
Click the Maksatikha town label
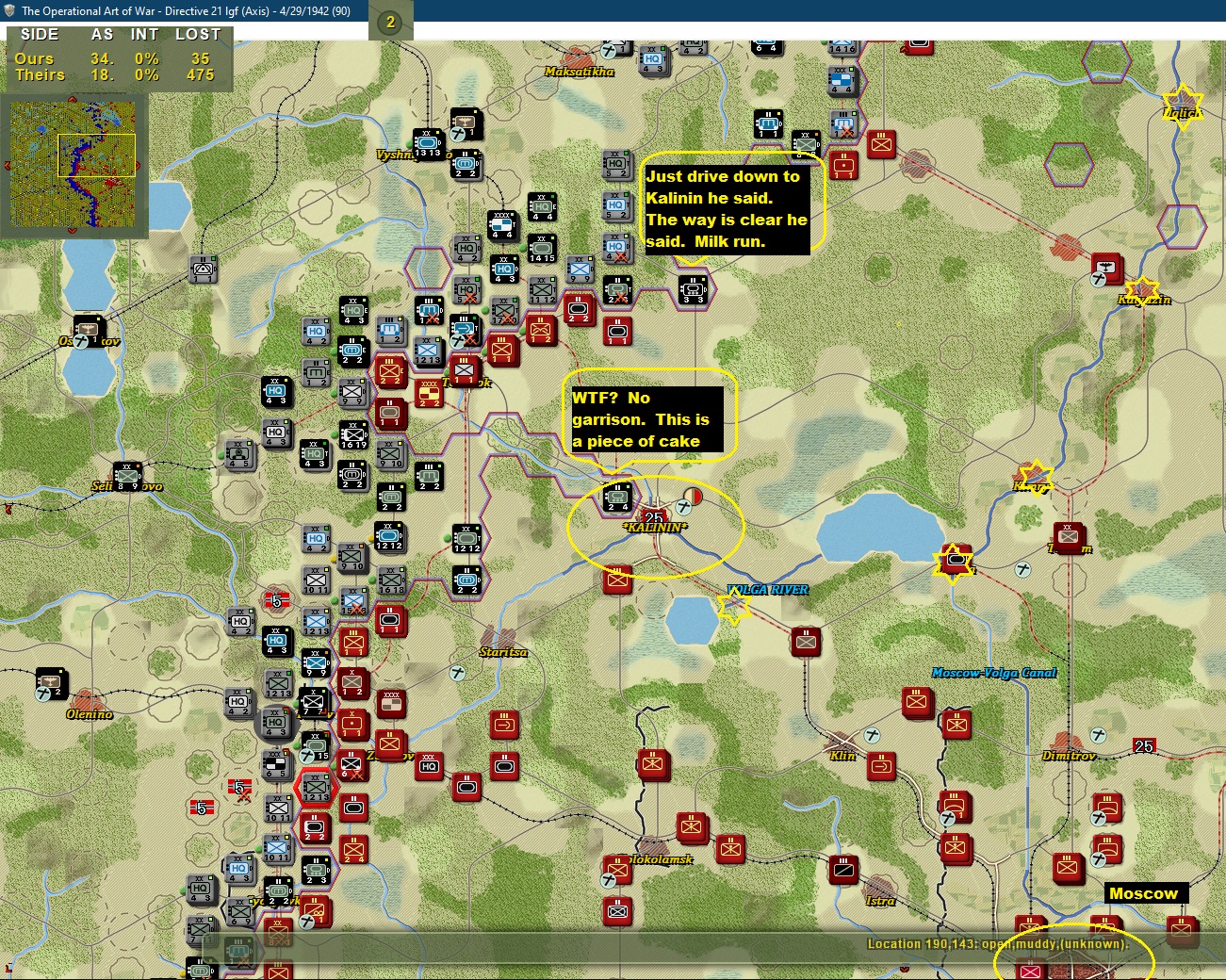580,72
